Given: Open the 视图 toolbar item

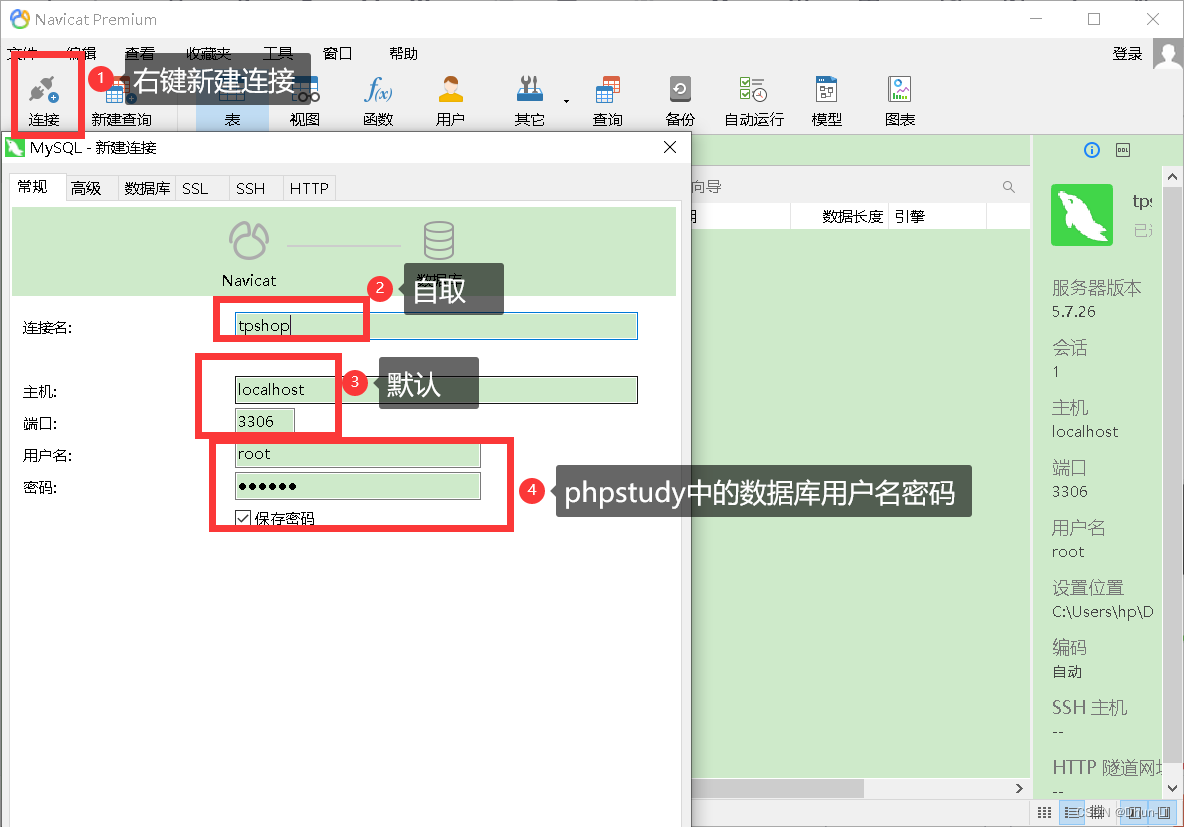Looking at the screenshot, I should pyautogui.click(x=304, y=101).
